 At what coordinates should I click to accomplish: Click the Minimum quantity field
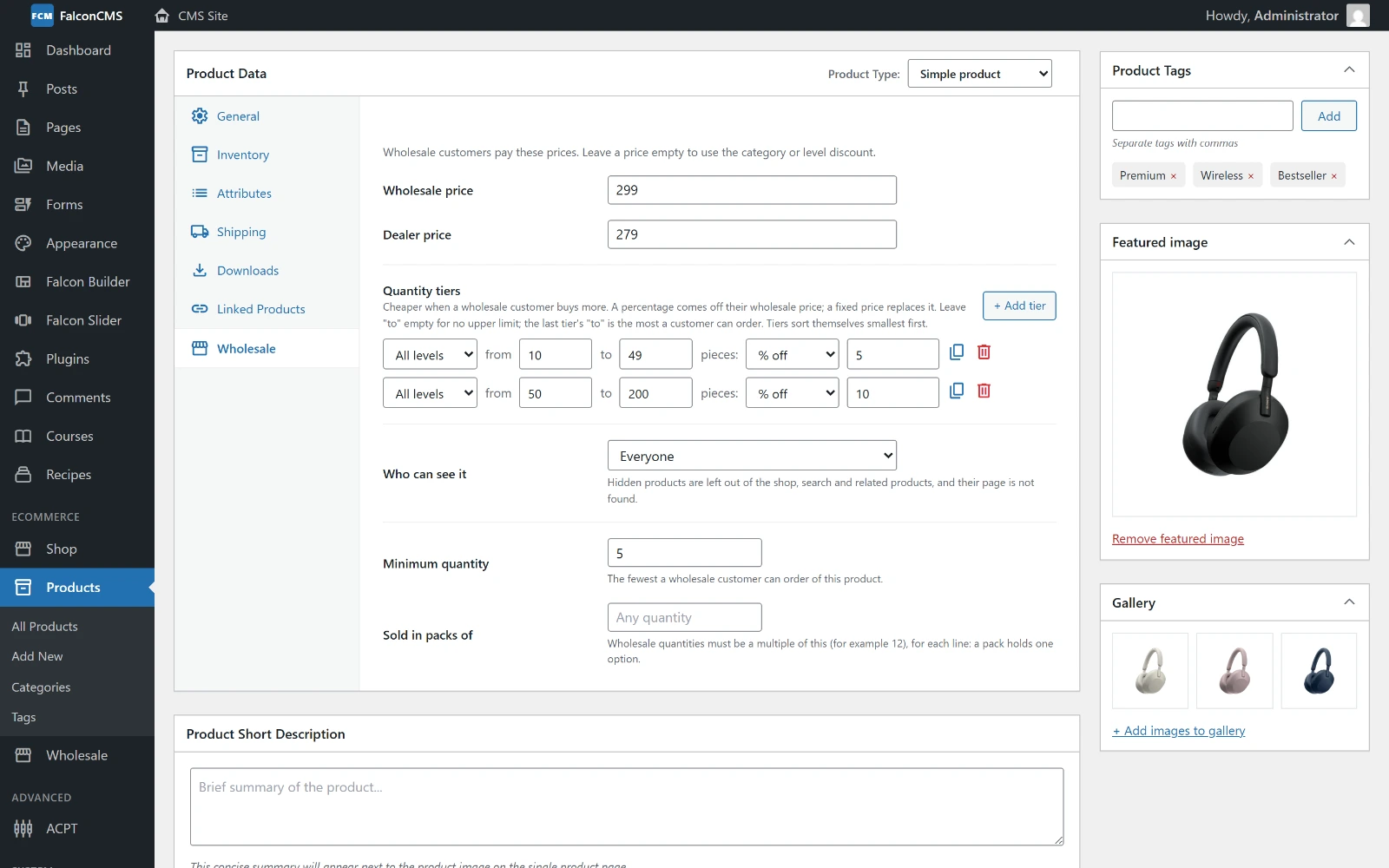[x=684, y=553]
